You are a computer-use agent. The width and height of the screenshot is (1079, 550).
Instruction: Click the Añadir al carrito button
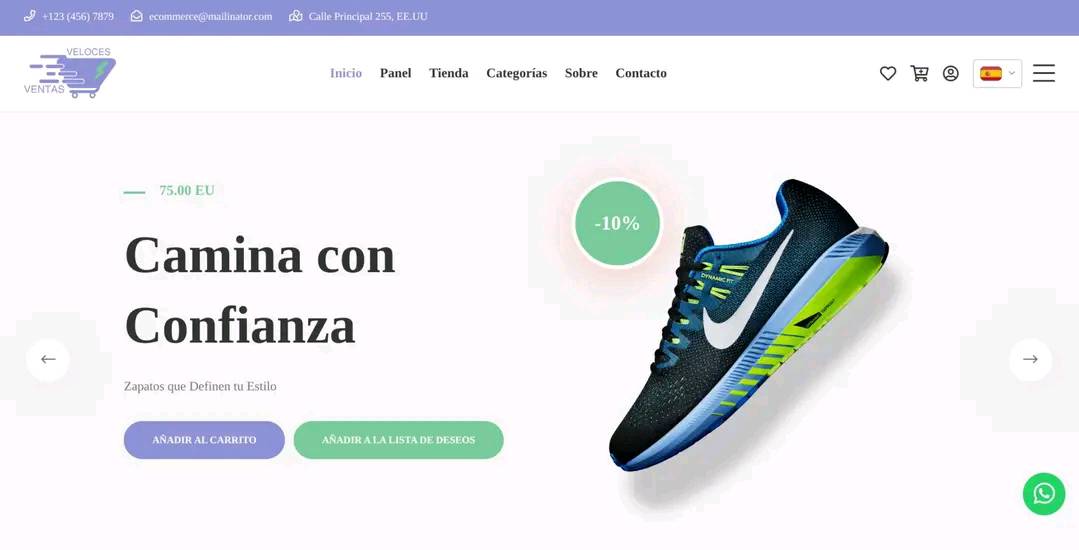coord(204,440)
